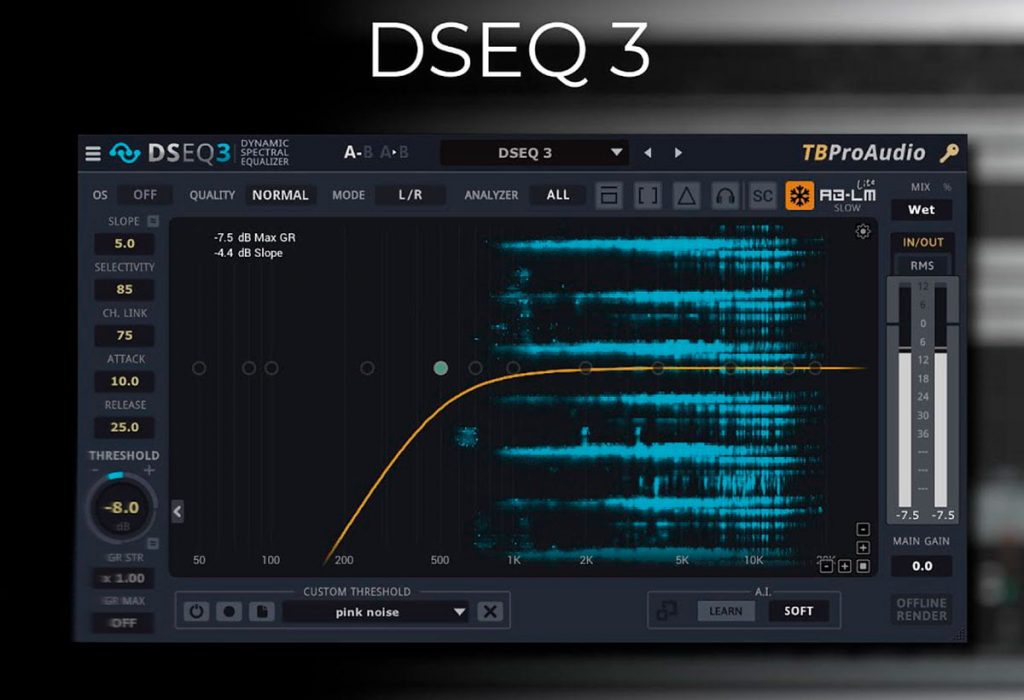
Task: Click the CH. LINK value 75
Action: click(124, 335)
